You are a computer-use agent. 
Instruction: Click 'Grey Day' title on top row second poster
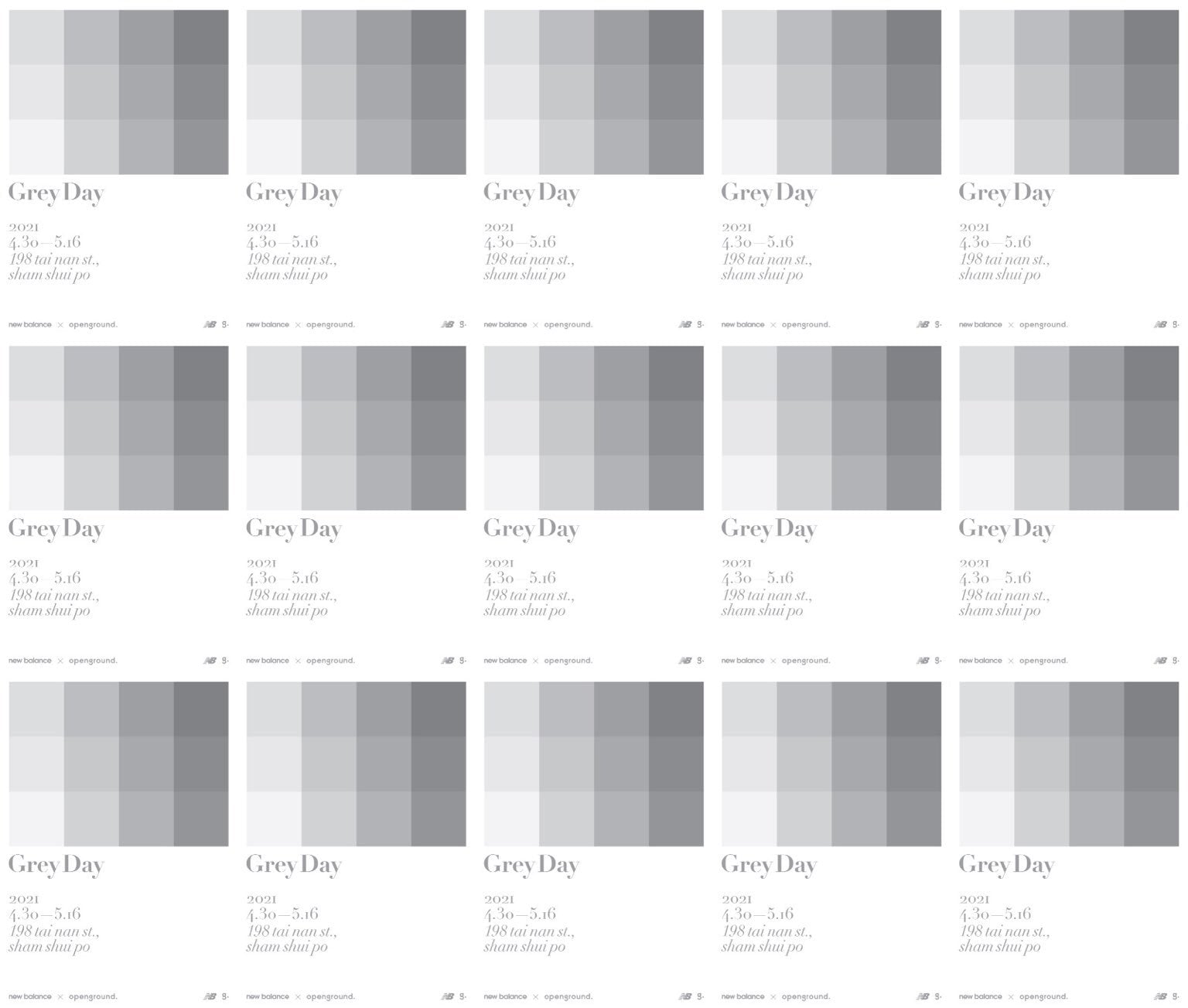click(294, 193)
